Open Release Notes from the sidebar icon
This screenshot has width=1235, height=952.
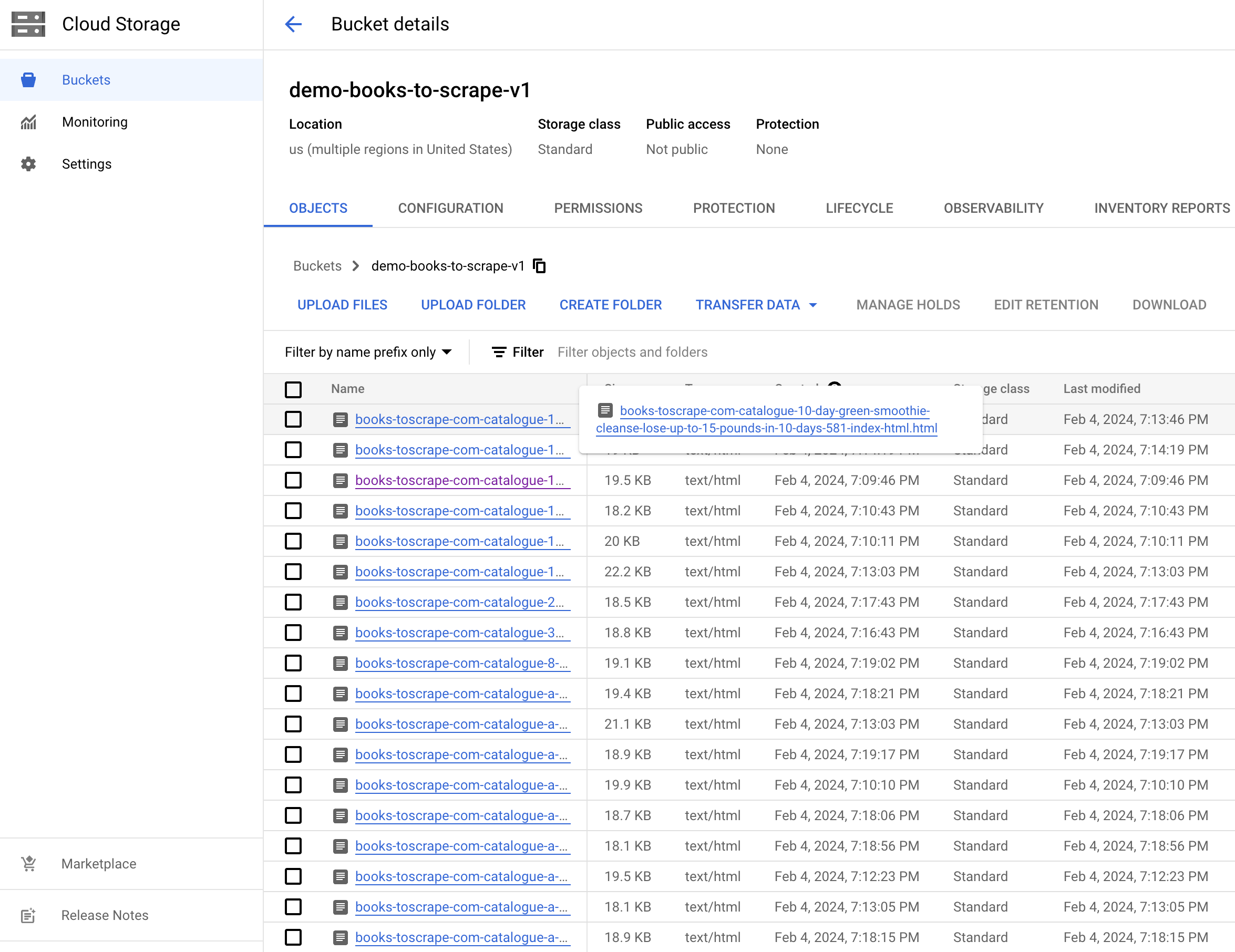coord(28,915)
